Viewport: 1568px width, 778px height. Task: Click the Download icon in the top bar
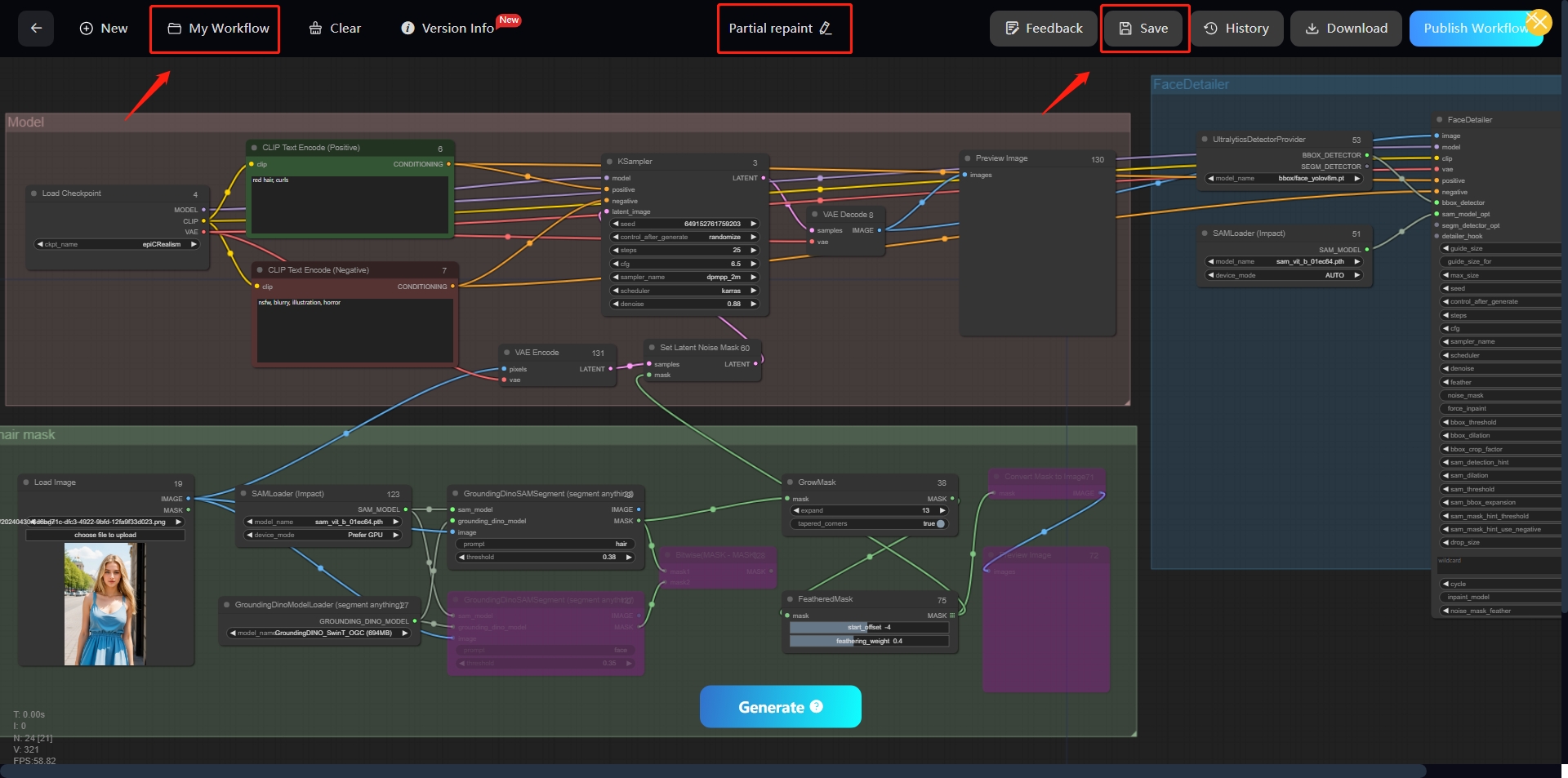(1312, 28)
